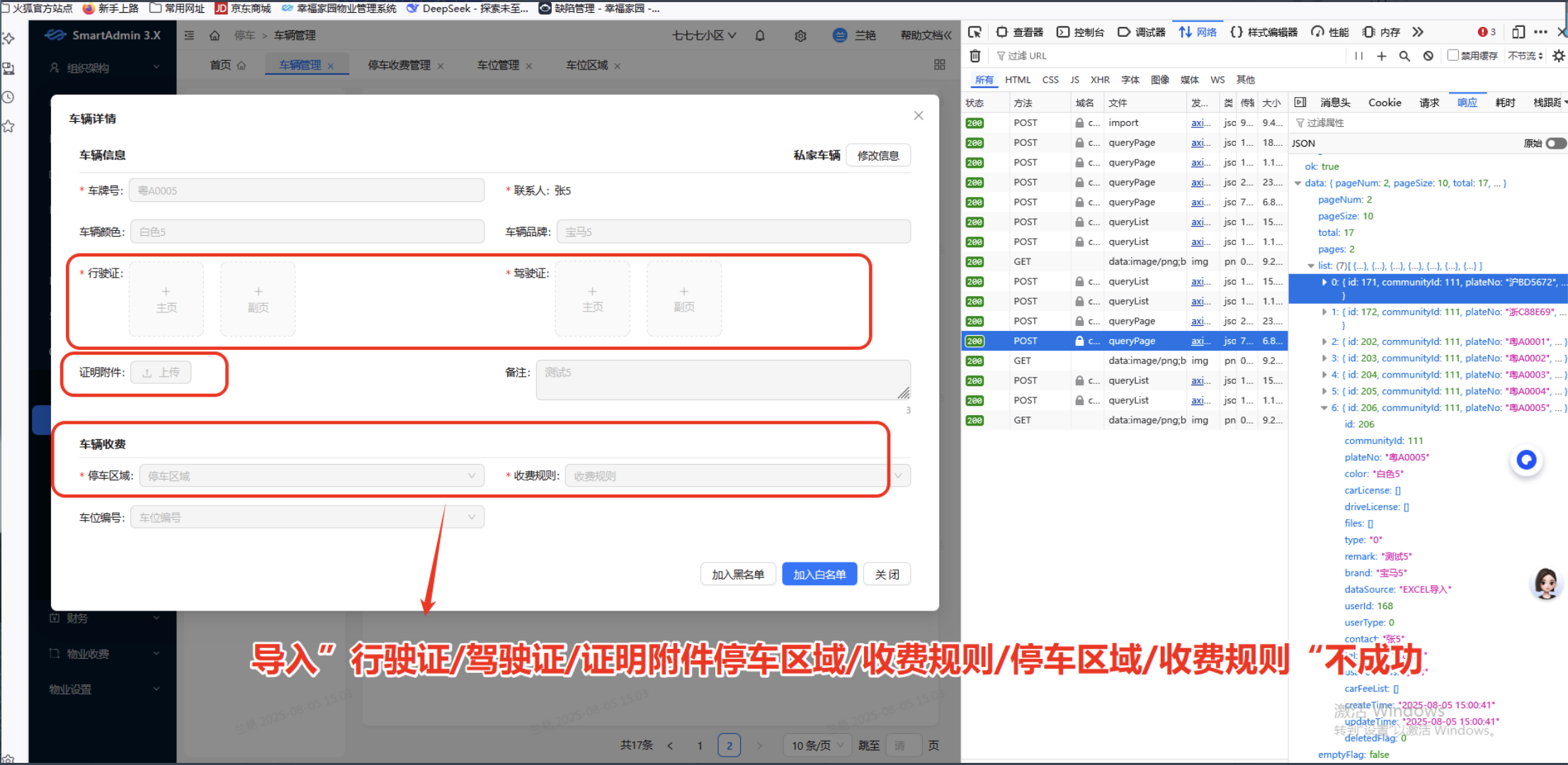1568x765 pixels.
Task: Open SmartAdmin settings gear icon
Action: tap(800, 35)
